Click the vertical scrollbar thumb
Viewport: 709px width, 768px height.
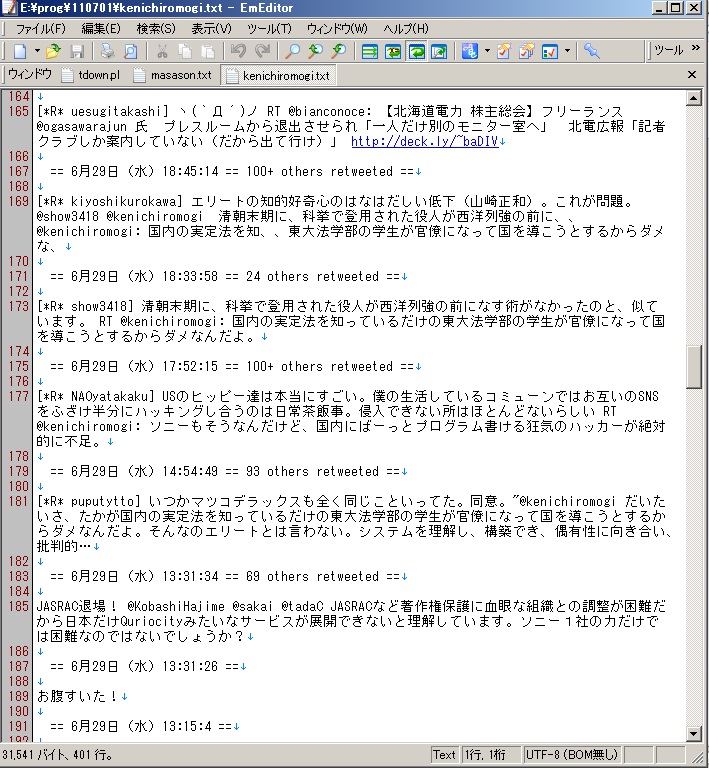693,367
